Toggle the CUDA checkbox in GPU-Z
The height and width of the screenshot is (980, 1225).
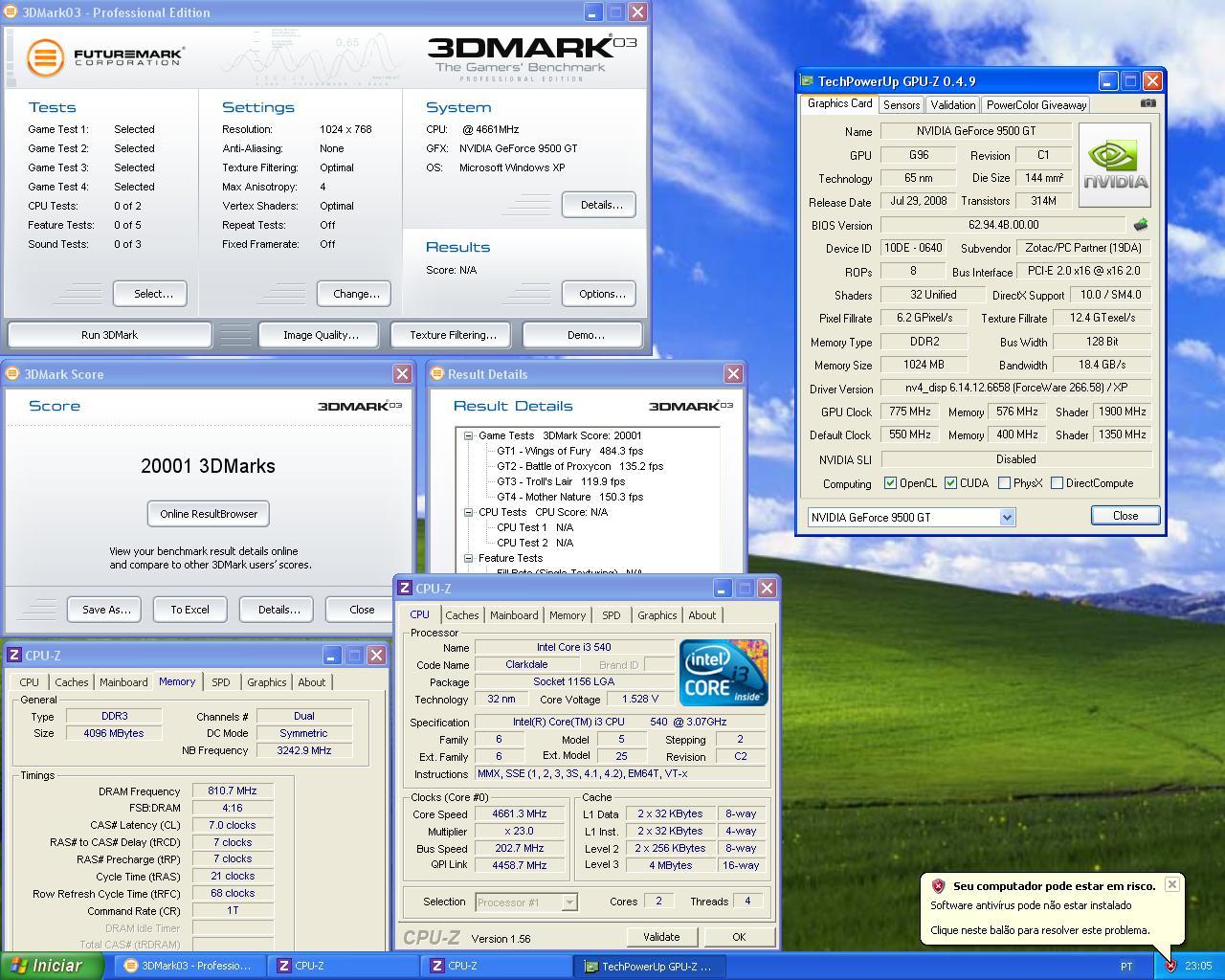pyautogui.click(x=950, y=483)
